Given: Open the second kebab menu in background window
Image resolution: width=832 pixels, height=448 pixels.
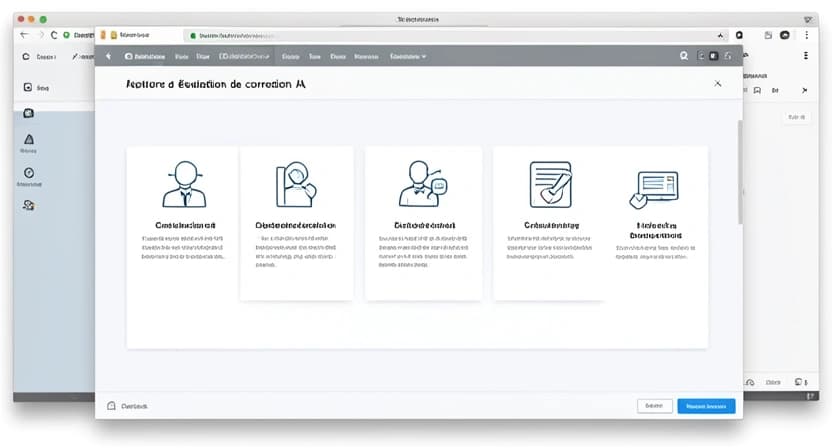Looking at the screenshot, I should tap(805, 56).
